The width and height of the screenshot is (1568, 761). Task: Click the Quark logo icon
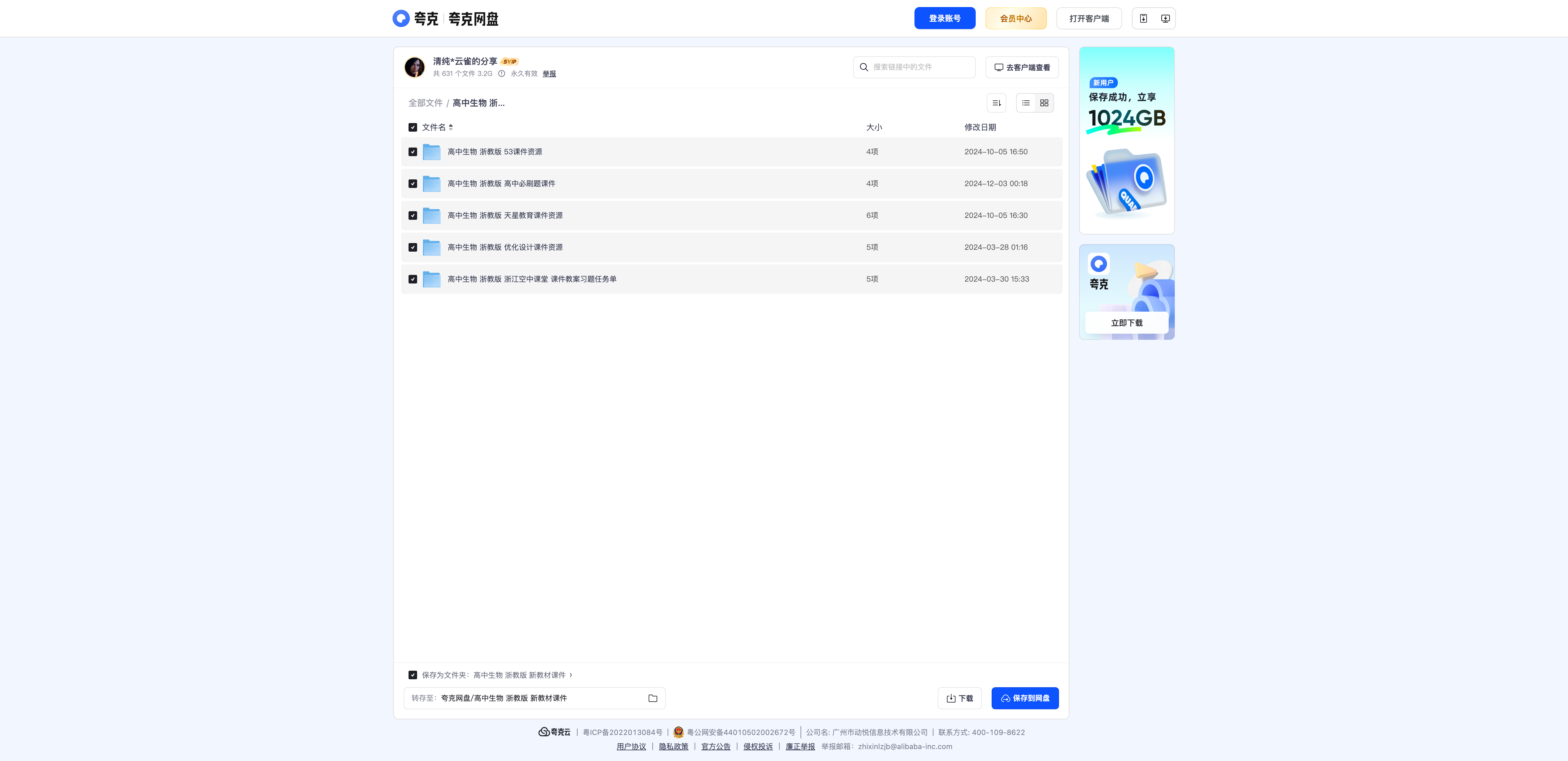(401, 18)
